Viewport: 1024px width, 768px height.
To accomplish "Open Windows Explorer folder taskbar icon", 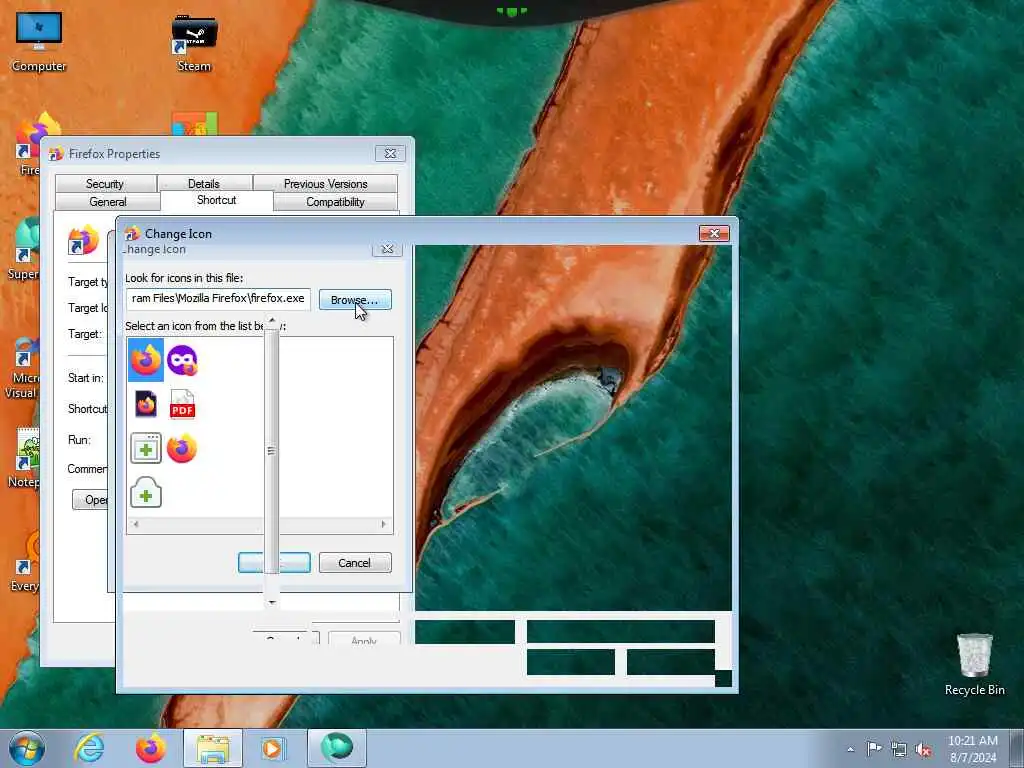I will [x=213, y=748].
